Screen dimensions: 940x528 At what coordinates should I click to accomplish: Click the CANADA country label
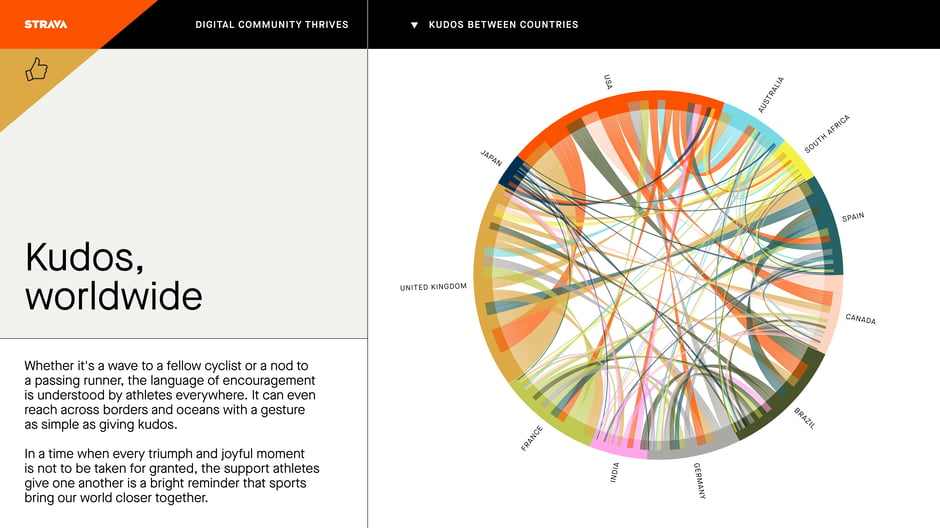click(860, 319)
